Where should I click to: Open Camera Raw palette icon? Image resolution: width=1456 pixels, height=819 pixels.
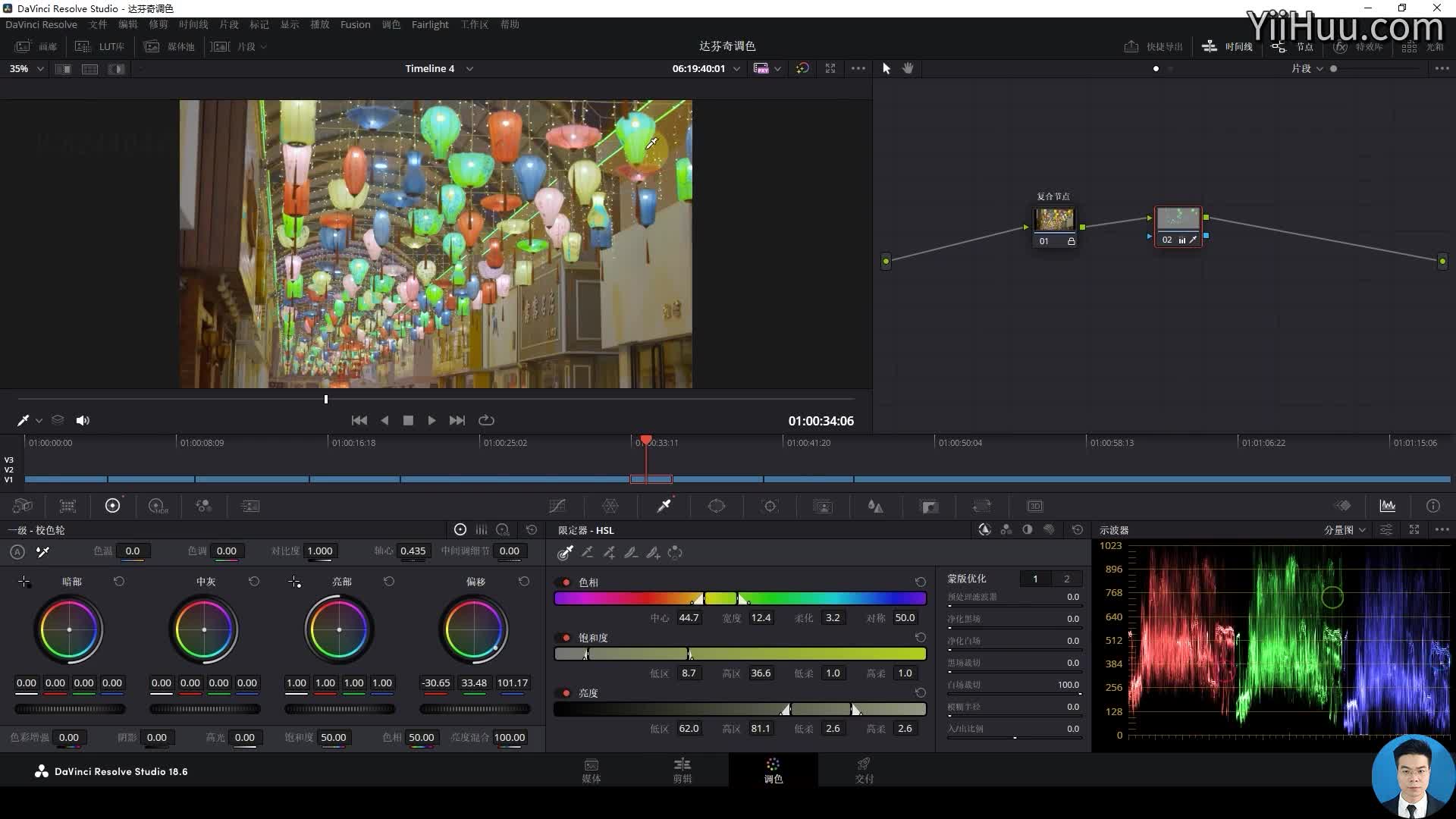coord(23,506)
